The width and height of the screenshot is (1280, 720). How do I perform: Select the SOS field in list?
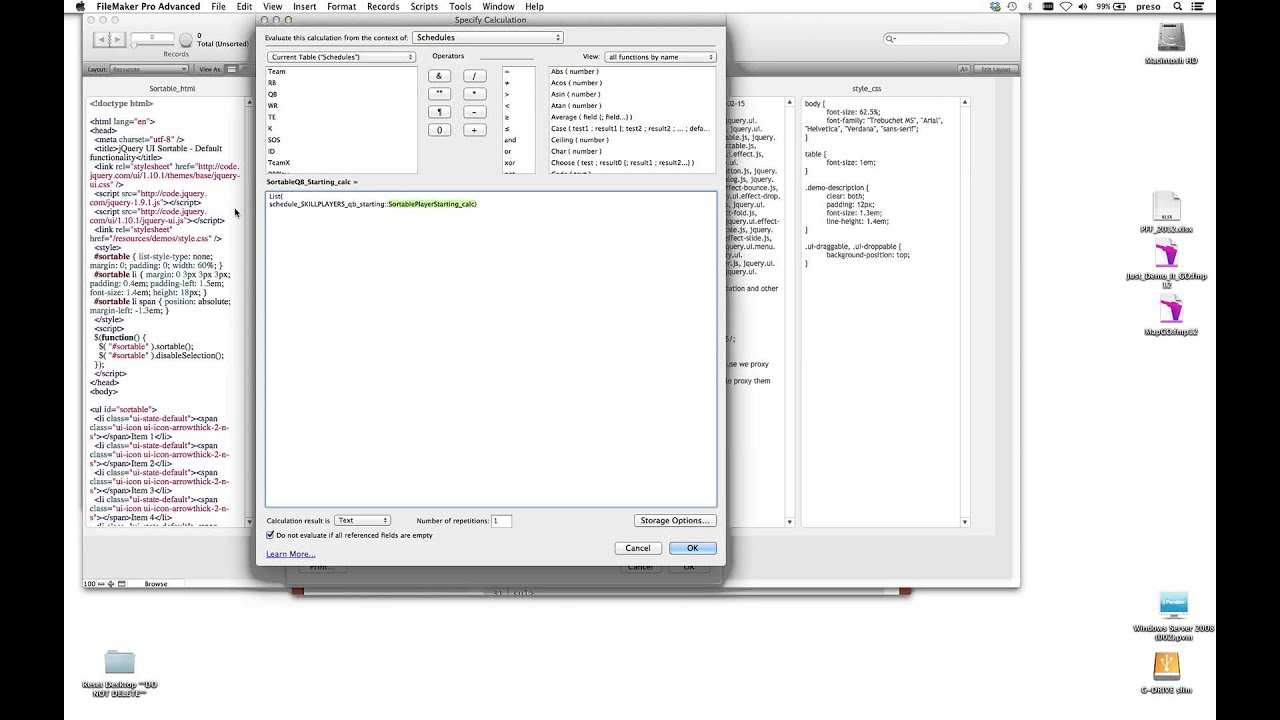point(341,140)
